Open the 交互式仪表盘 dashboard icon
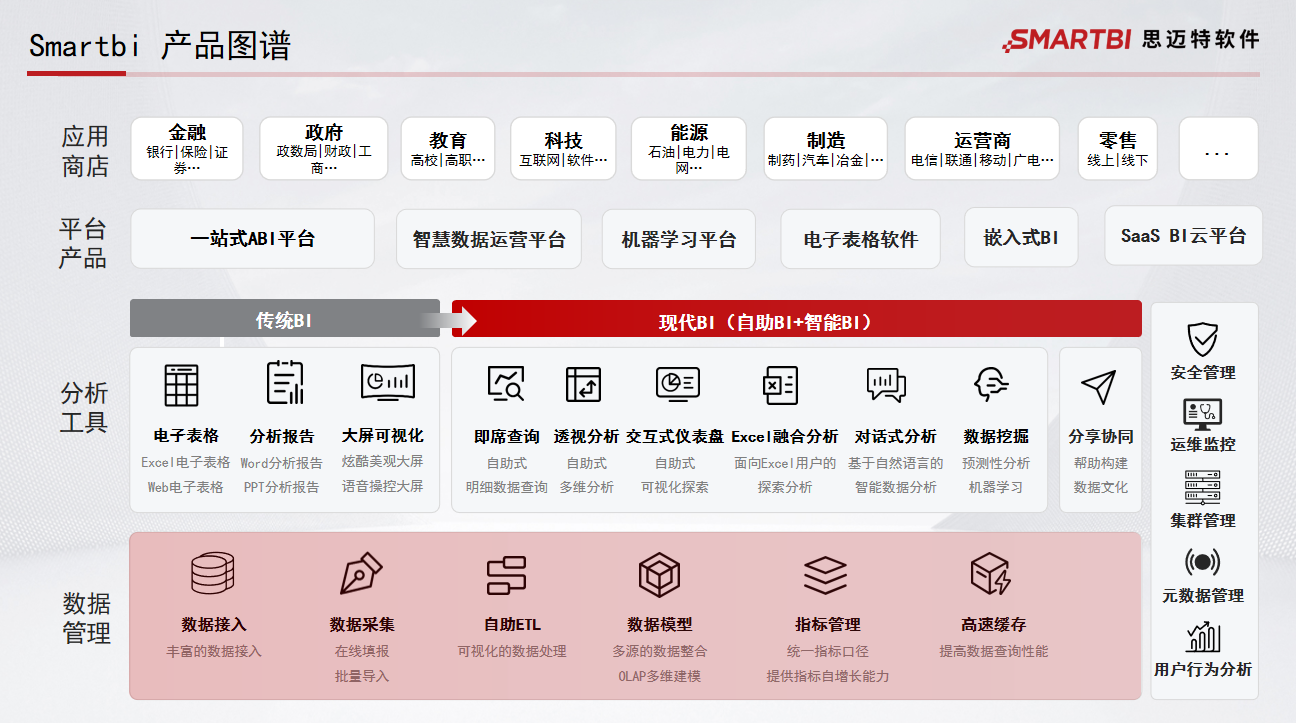Screen dimensions: 1296x723 (677, 384)
